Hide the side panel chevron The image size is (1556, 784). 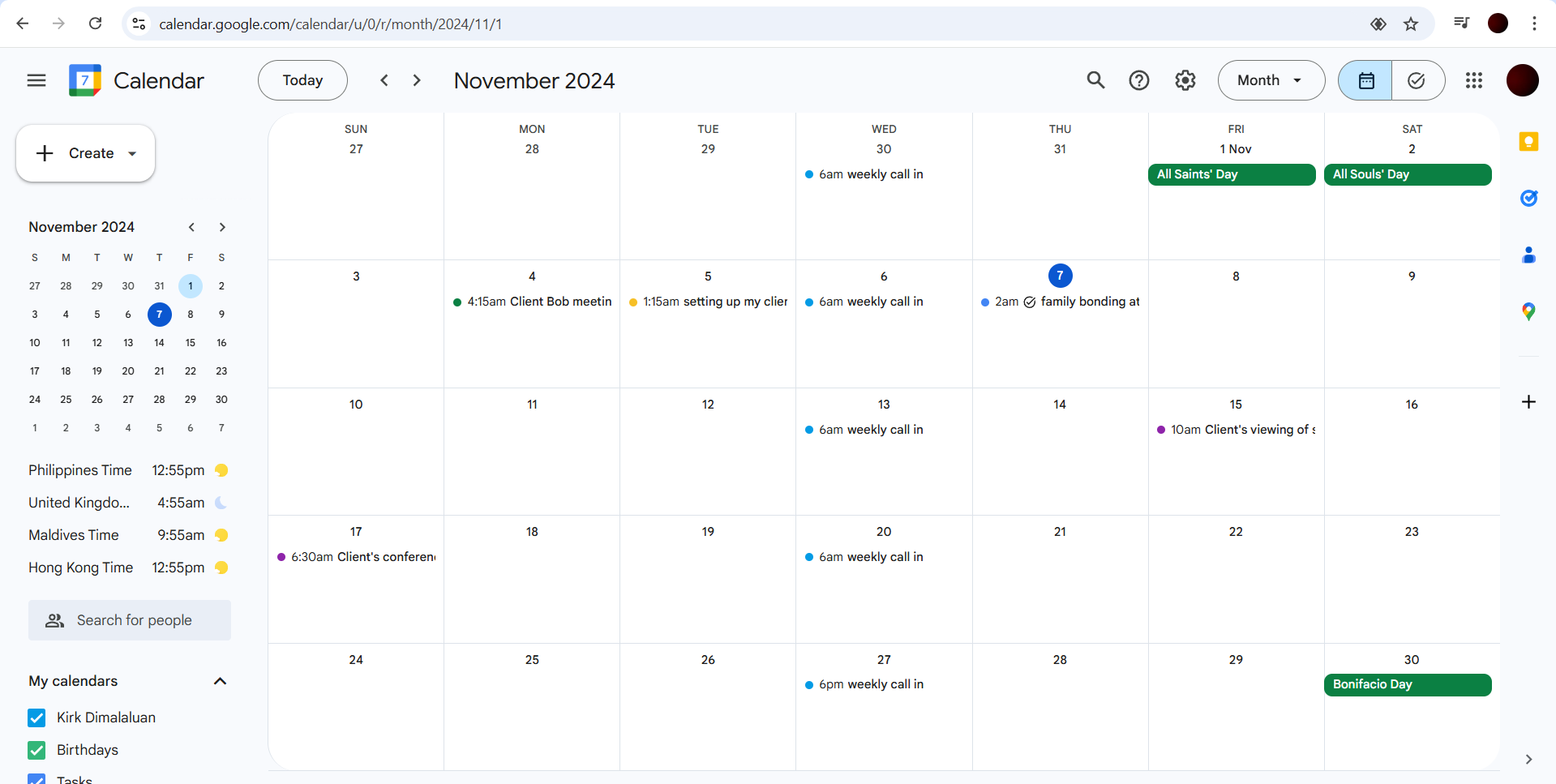tap(1528, 760)
